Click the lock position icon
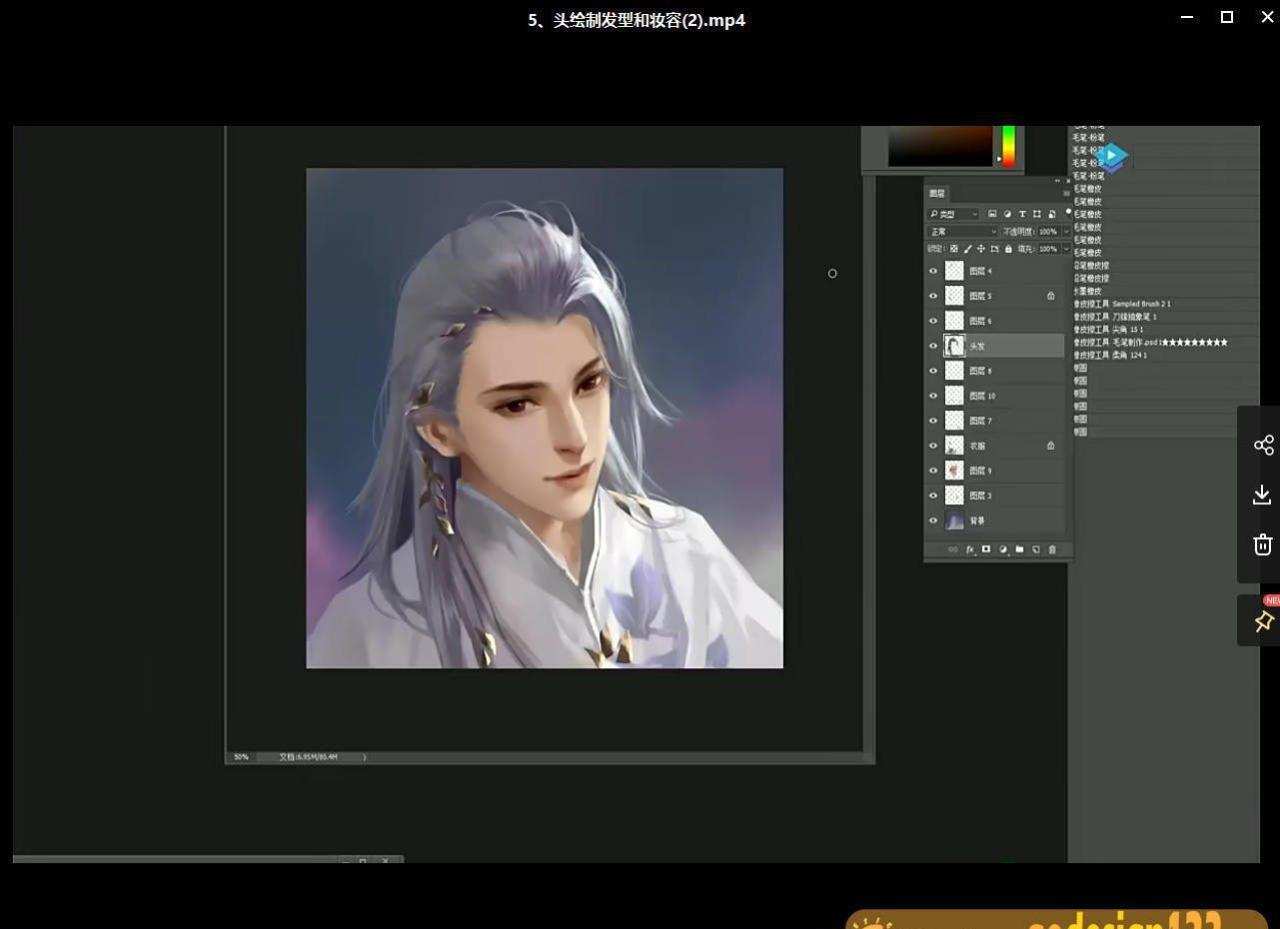The height and width of the screenshot is (929, 1280). [981, 249]
